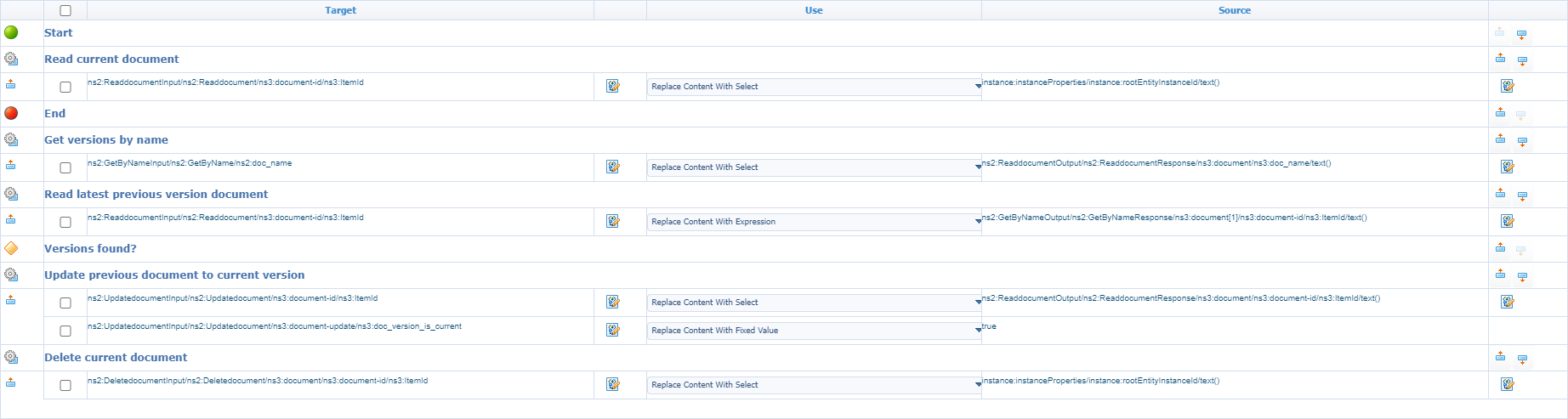
Task: Edit source of the GetByNameOutput mapping
Action: 1507,221
